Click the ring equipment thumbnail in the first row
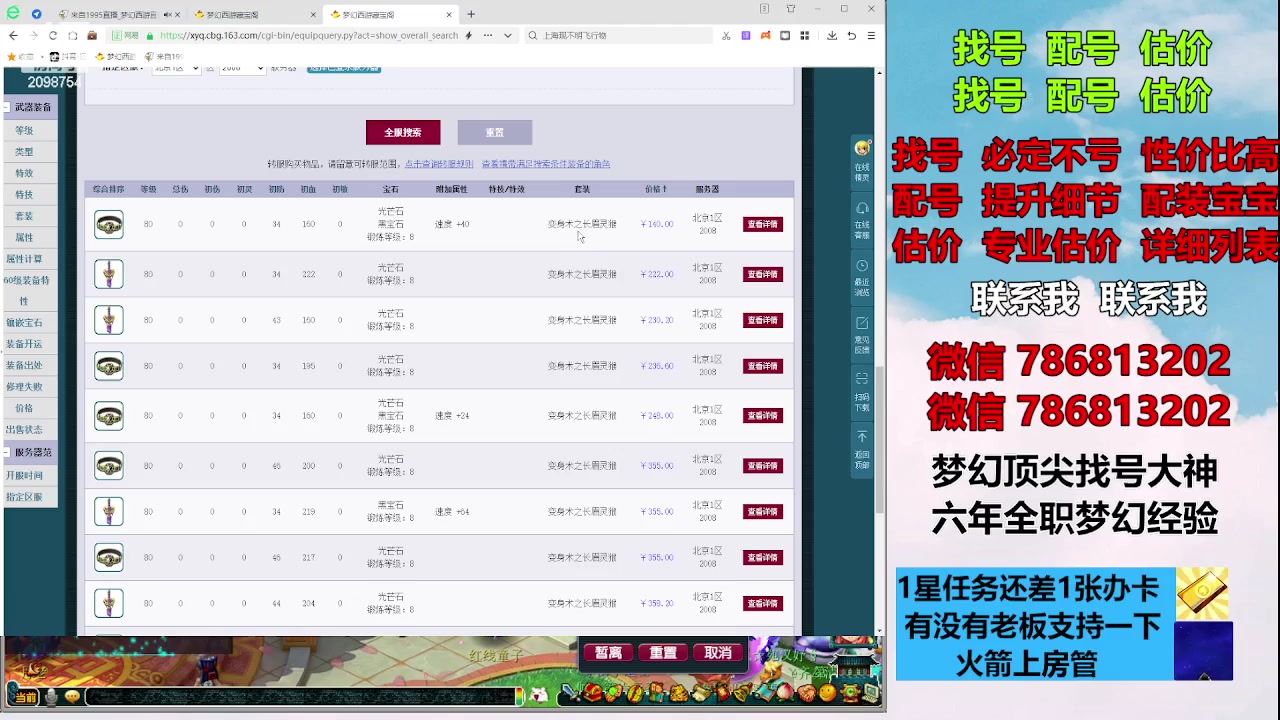The height and width of the screenshot is (720, 1280). pos(108,224)
